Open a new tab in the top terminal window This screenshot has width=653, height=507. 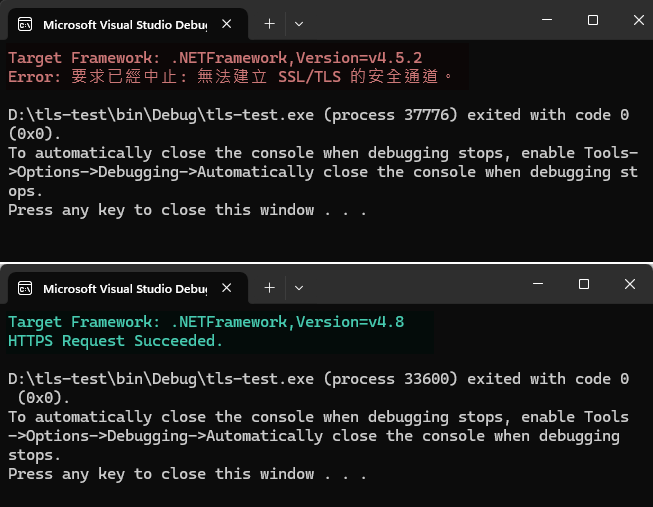(269, 23)
